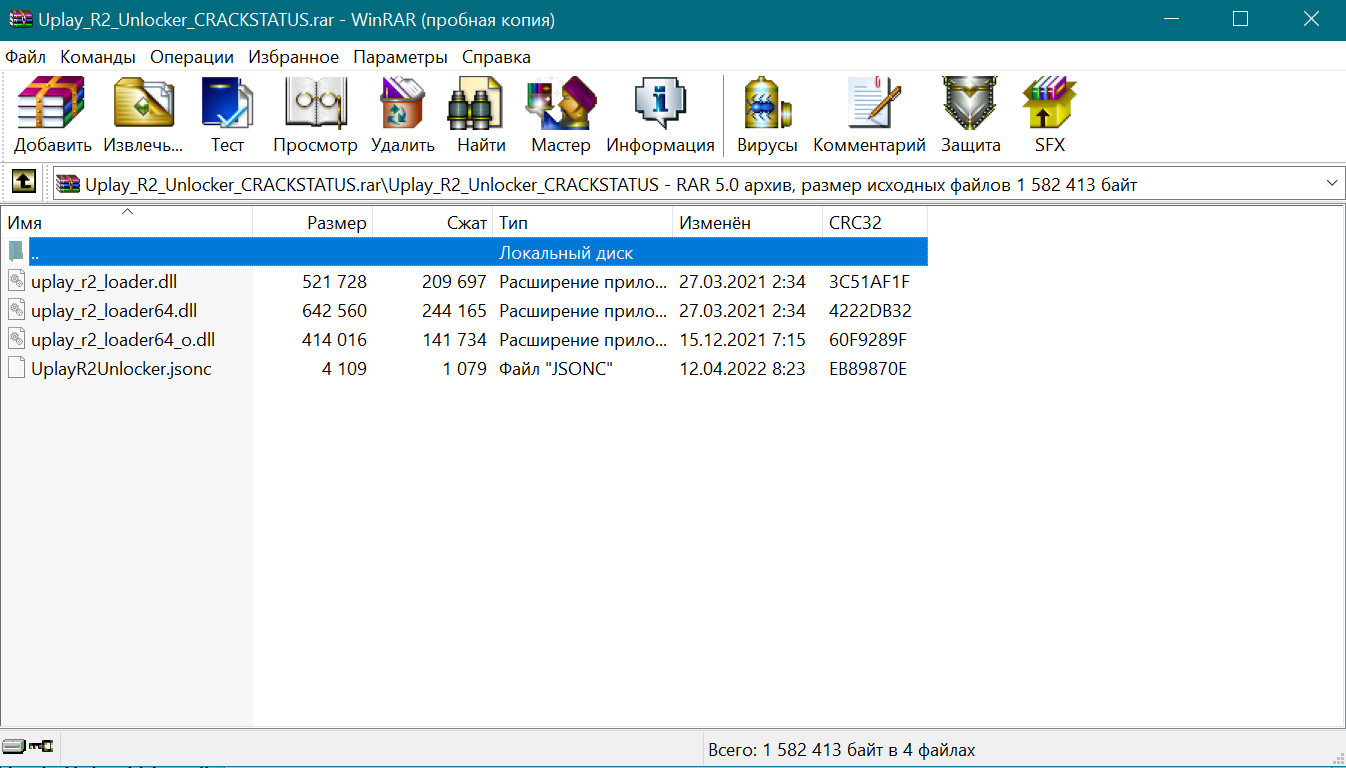Viewport: 1346px width, 768px height.
Task: Click size value 521 728
Action: (334, 282)
